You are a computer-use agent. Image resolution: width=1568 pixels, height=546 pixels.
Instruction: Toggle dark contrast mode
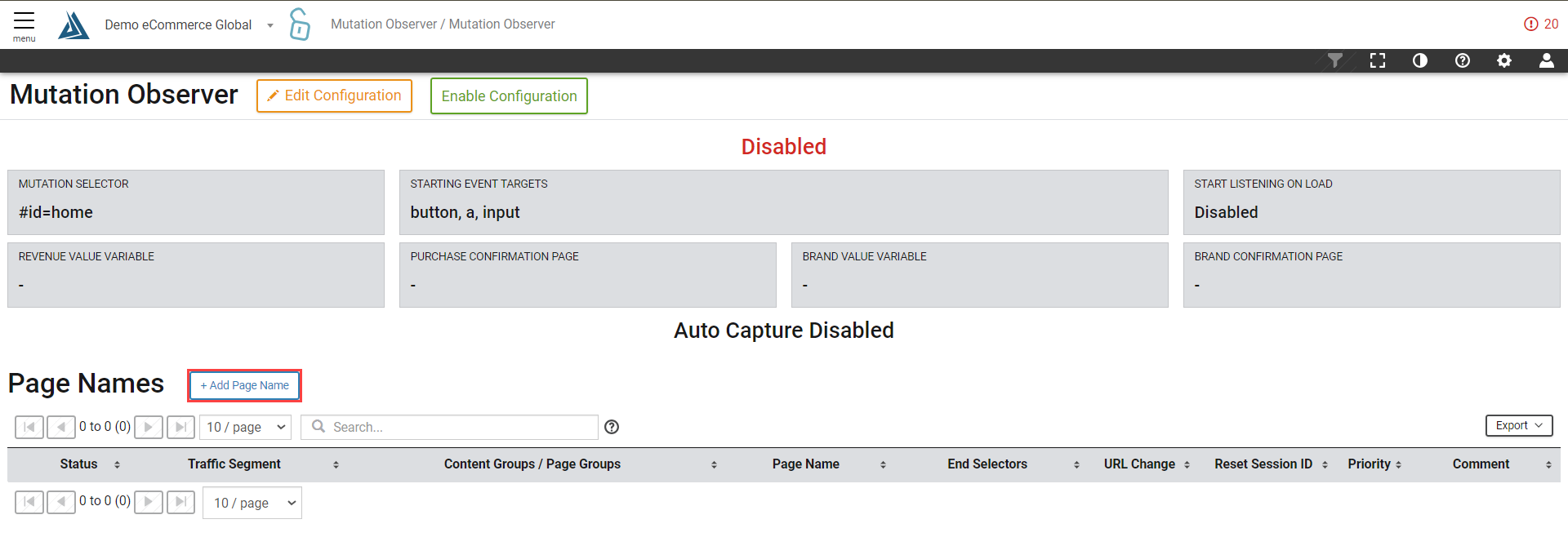1420,60
